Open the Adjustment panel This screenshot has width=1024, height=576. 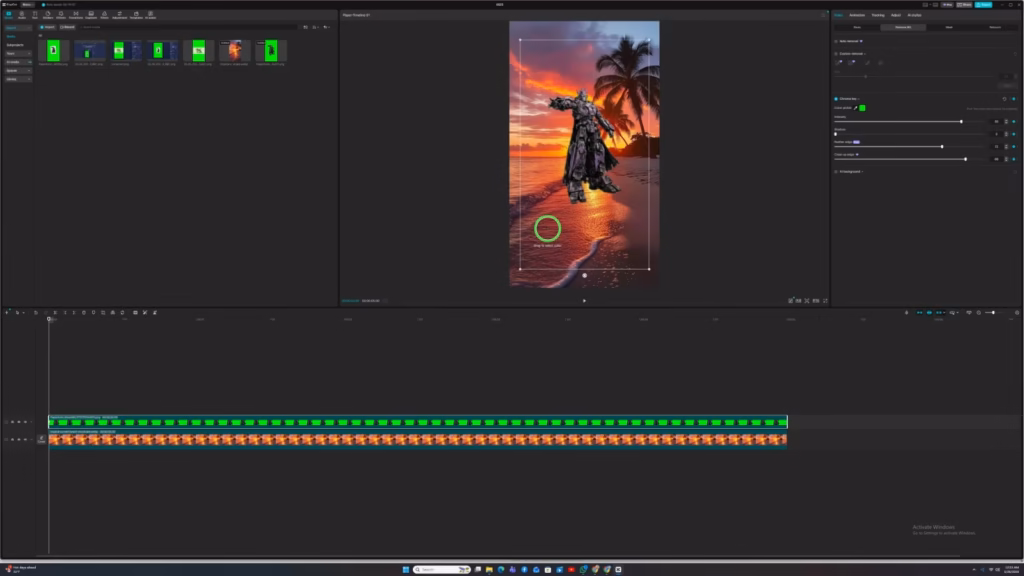point(120,15)
